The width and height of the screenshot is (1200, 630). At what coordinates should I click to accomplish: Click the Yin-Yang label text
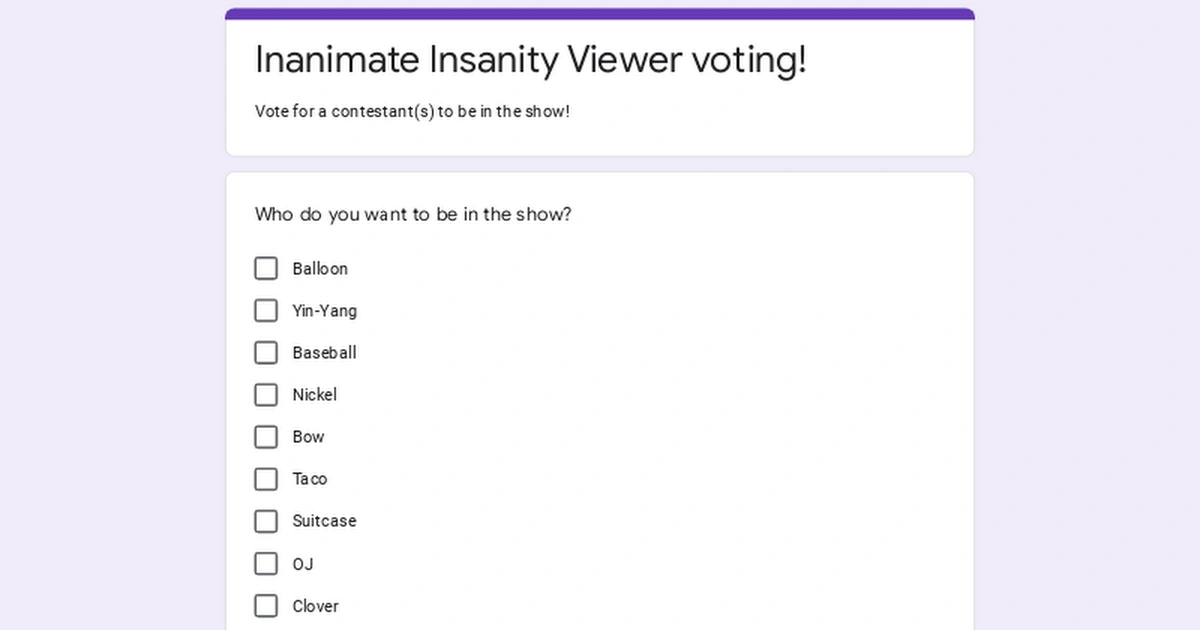324,310
